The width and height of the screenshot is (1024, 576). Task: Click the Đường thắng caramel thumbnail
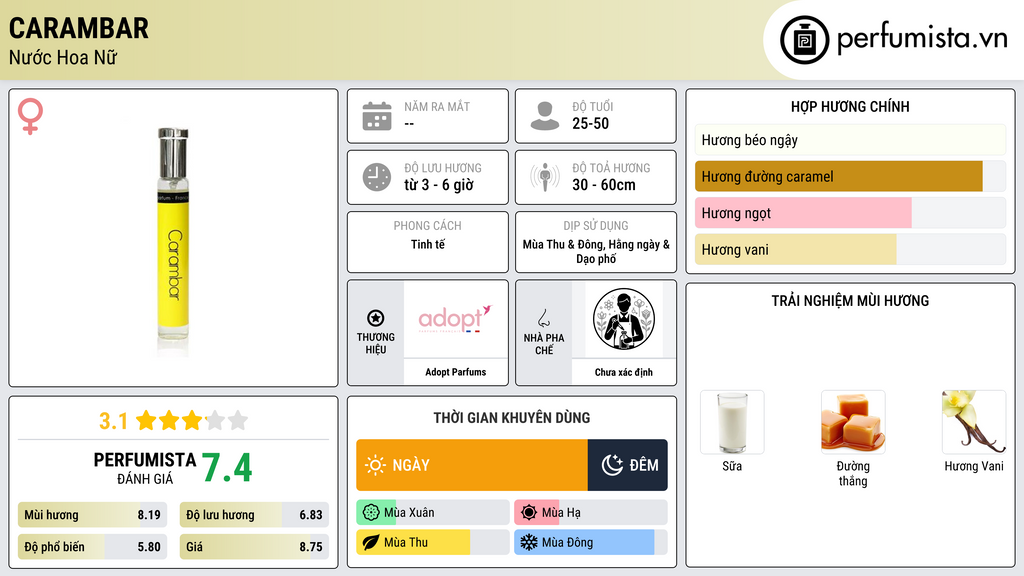tap(853, 422)
